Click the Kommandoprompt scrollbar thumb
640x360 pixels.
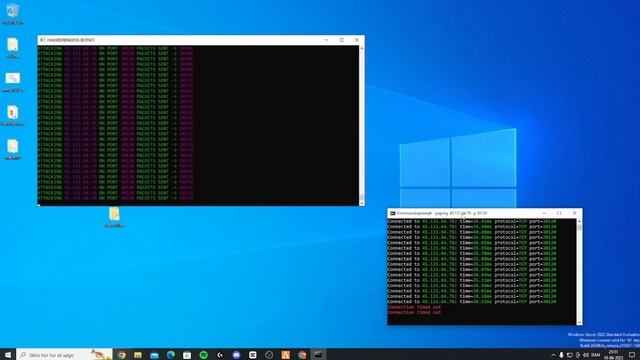pyautogui.click(x=579, y=228)
